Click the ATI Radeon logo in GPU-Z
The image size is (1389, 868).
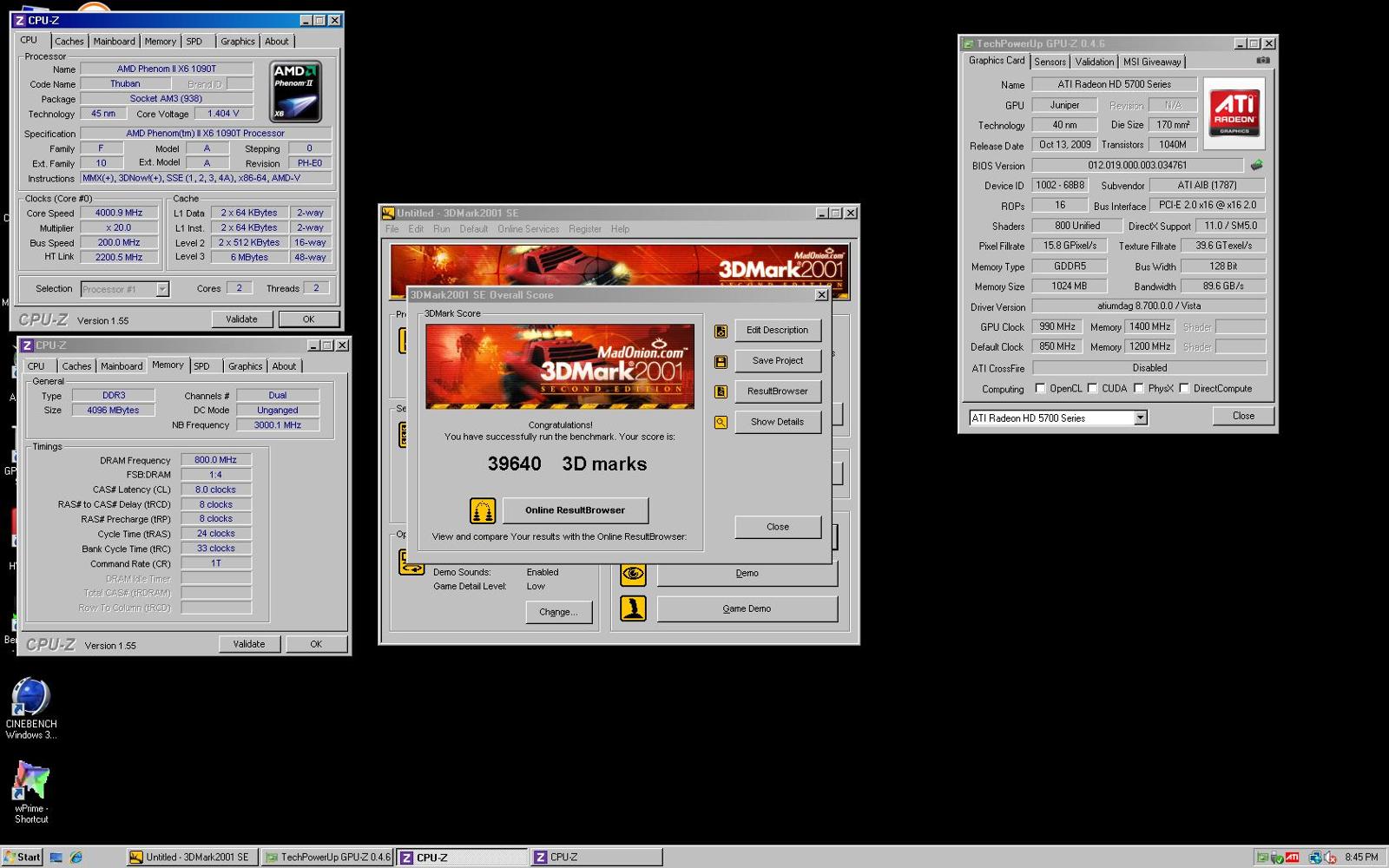[x=1234, y=113]
